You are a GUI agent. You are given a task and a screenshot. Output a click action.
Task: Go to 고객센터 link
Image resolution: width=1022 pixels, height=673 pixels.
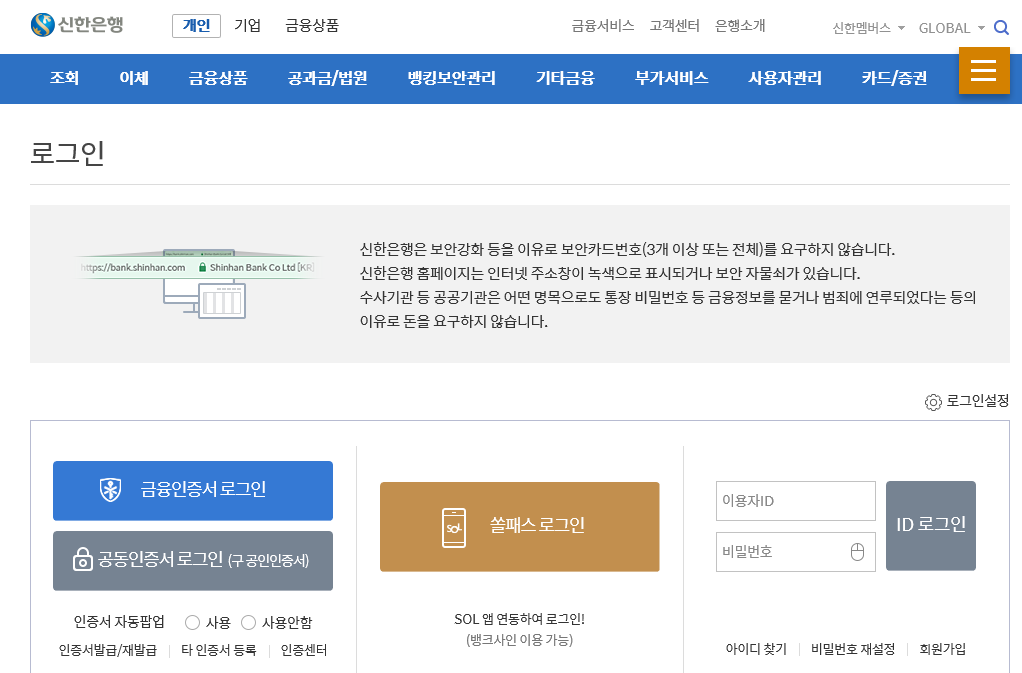(x=675, y=25)
